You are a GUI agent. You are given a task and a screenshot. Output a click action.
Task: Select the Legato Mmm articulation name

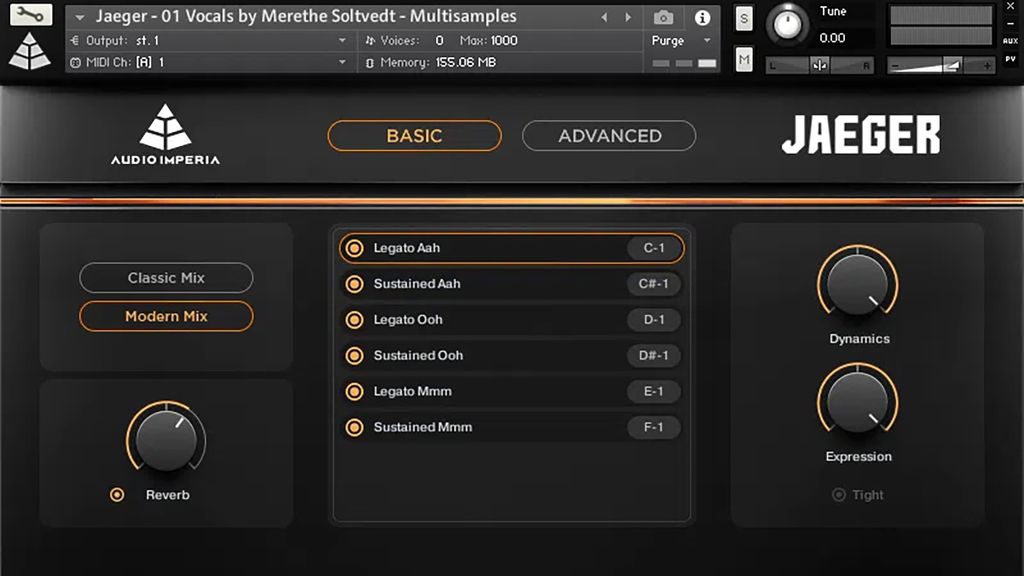tap(412, 392)
